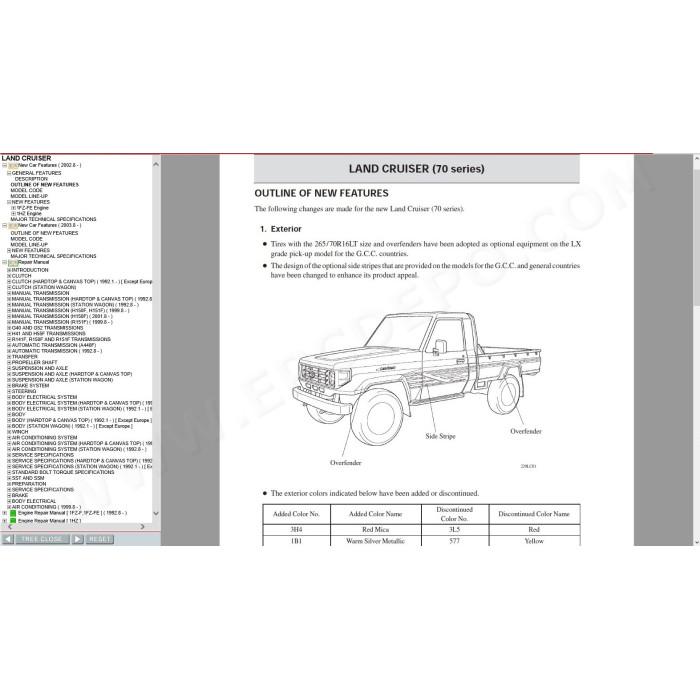Expand the WINCH node
Screen dimensions: 700x700
[9, 432]
